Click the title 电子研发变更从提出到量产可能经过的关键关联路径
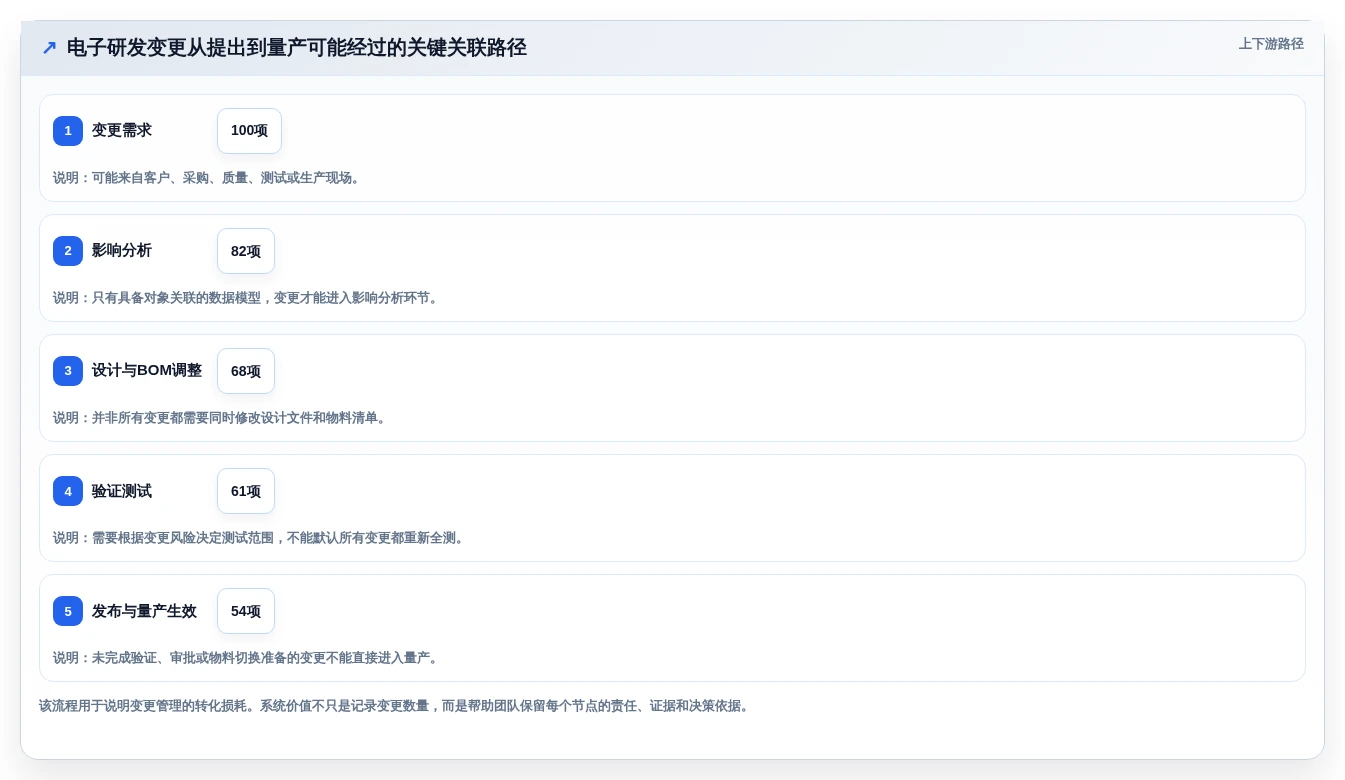Image resolution: width=1345 pixels, height=780 pixels. [296, 48]
